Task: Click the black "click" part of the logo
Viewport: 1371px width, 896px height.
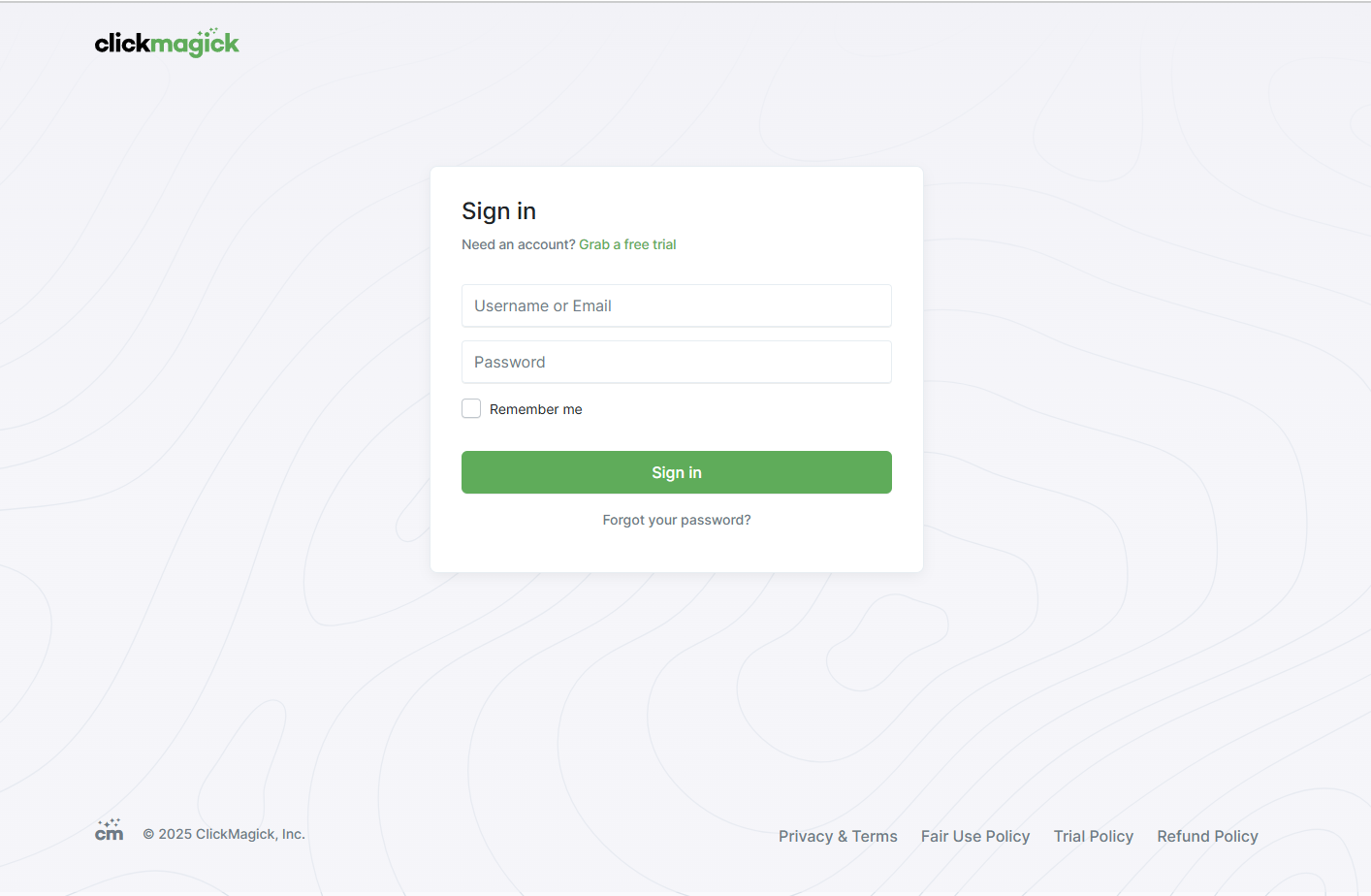Action: click(122, 43)
